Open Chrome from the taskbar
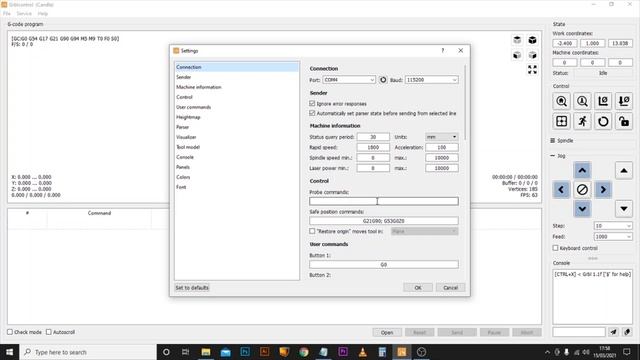 304,352
